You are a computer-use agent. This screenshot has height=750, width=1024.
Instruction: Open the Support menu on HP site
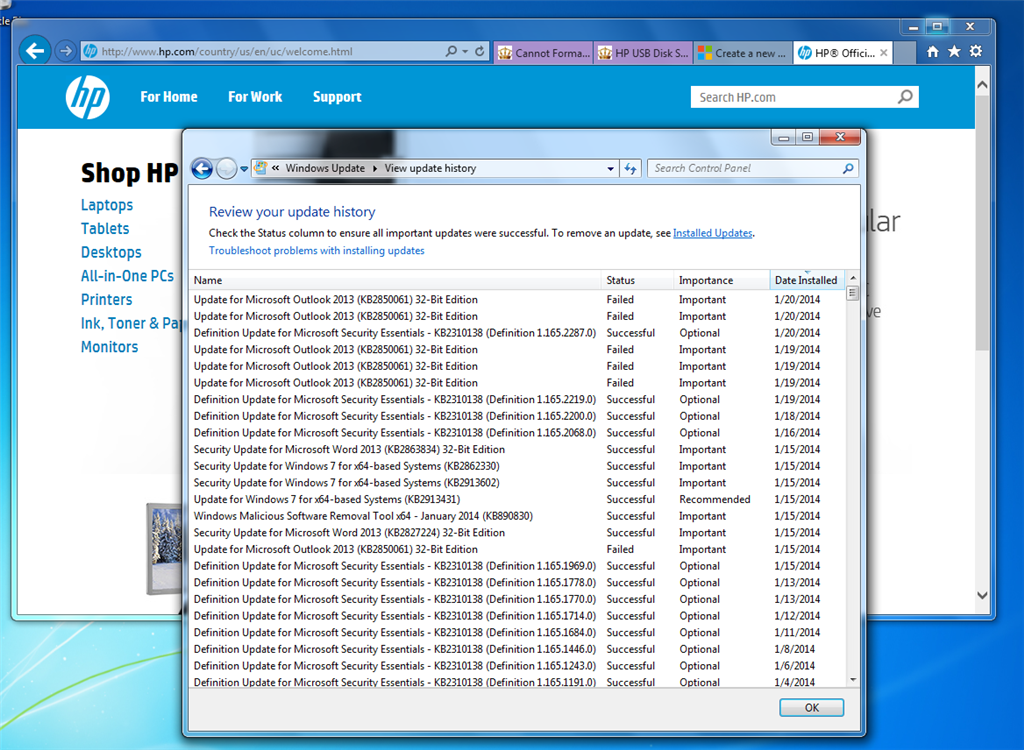pos(337,97)
